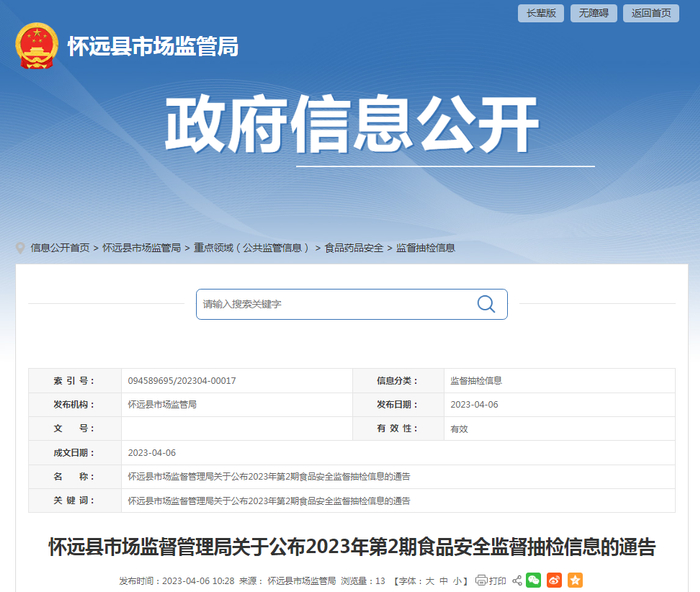Open breadcrumb 怀远县市场监管局
The height and width of the screenshot is (592, 700).
[142, 248]
